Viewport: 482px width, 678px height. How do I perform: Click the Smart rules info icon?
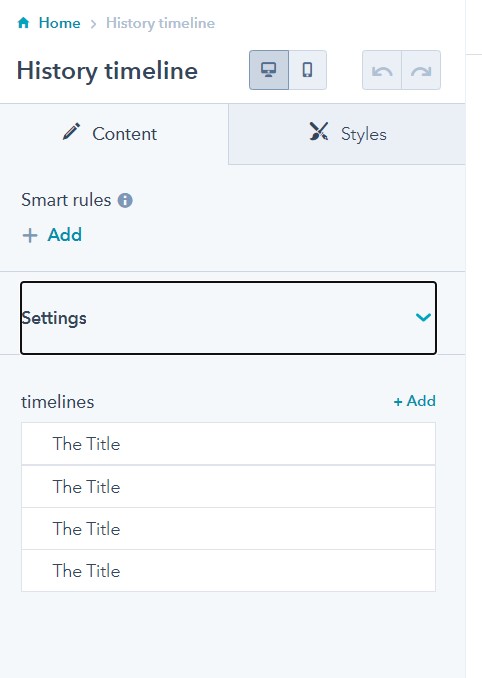tap(125, 200)
